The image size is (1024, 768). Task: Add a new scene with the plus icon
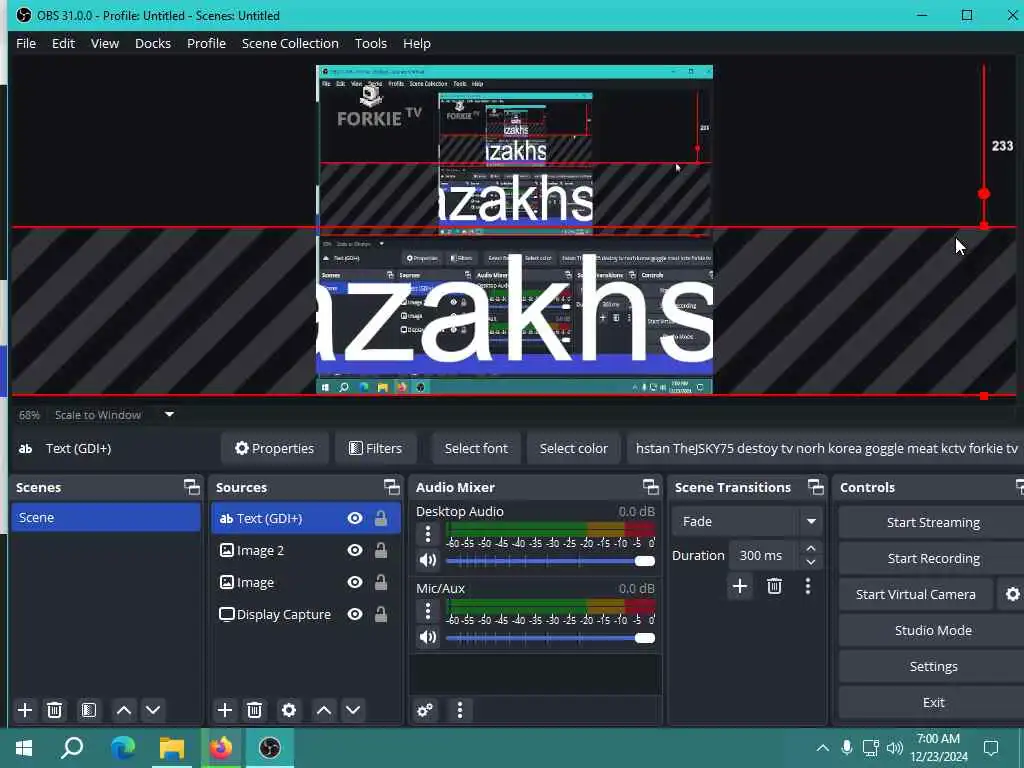coord(25,710)
